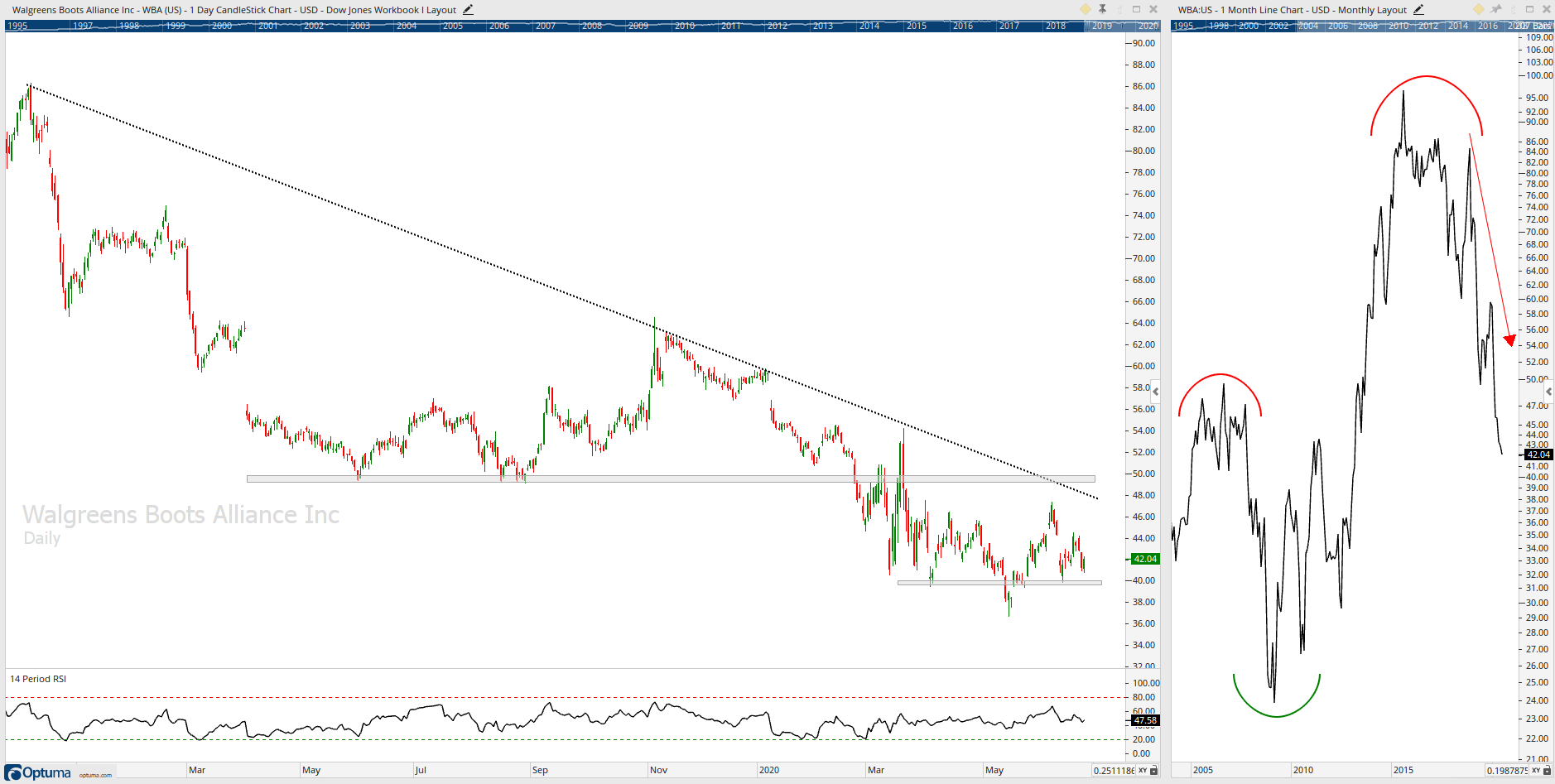Click the 2015 label on monthly time axis
1555x784 pixels.
click(x=1403, y=770)
